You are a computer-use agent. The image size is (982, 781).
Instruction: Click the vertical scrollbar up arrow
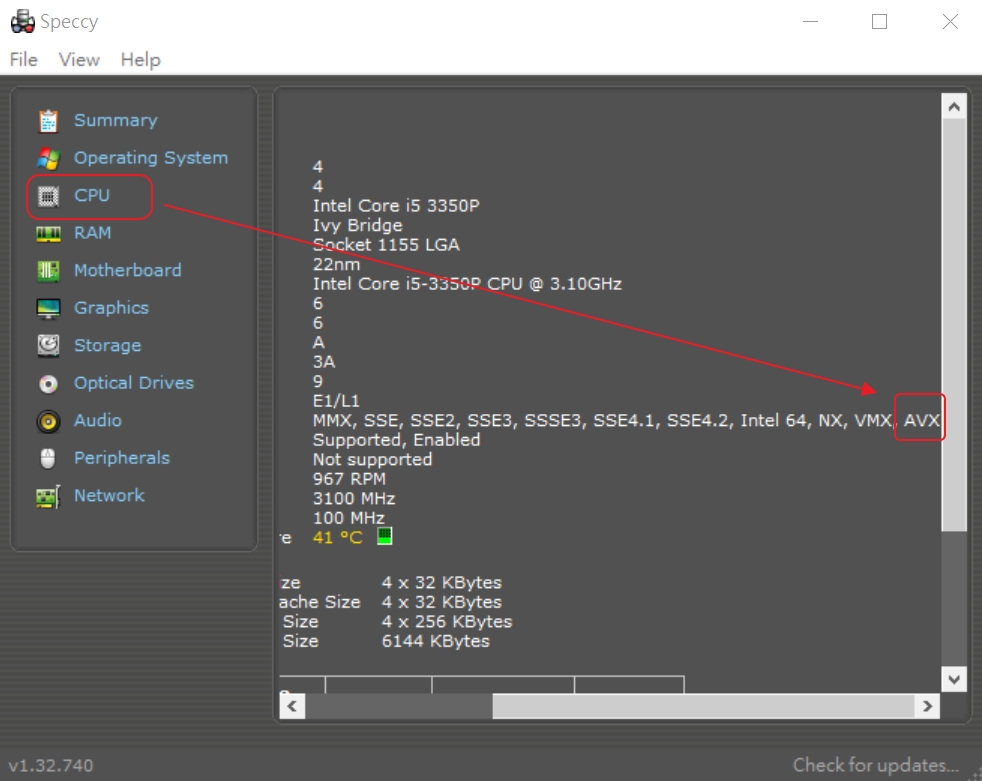(954, 106)
